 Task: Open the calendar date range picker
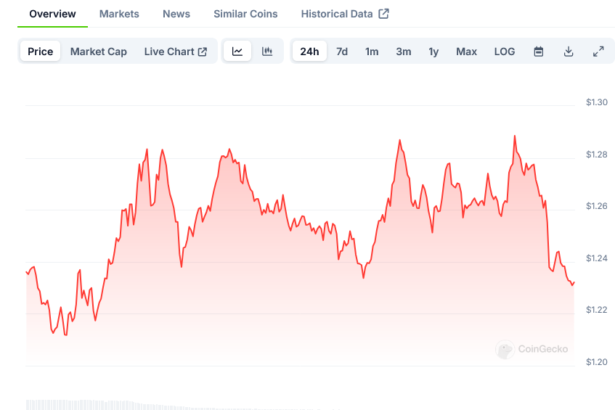click(x=538, y=51)
